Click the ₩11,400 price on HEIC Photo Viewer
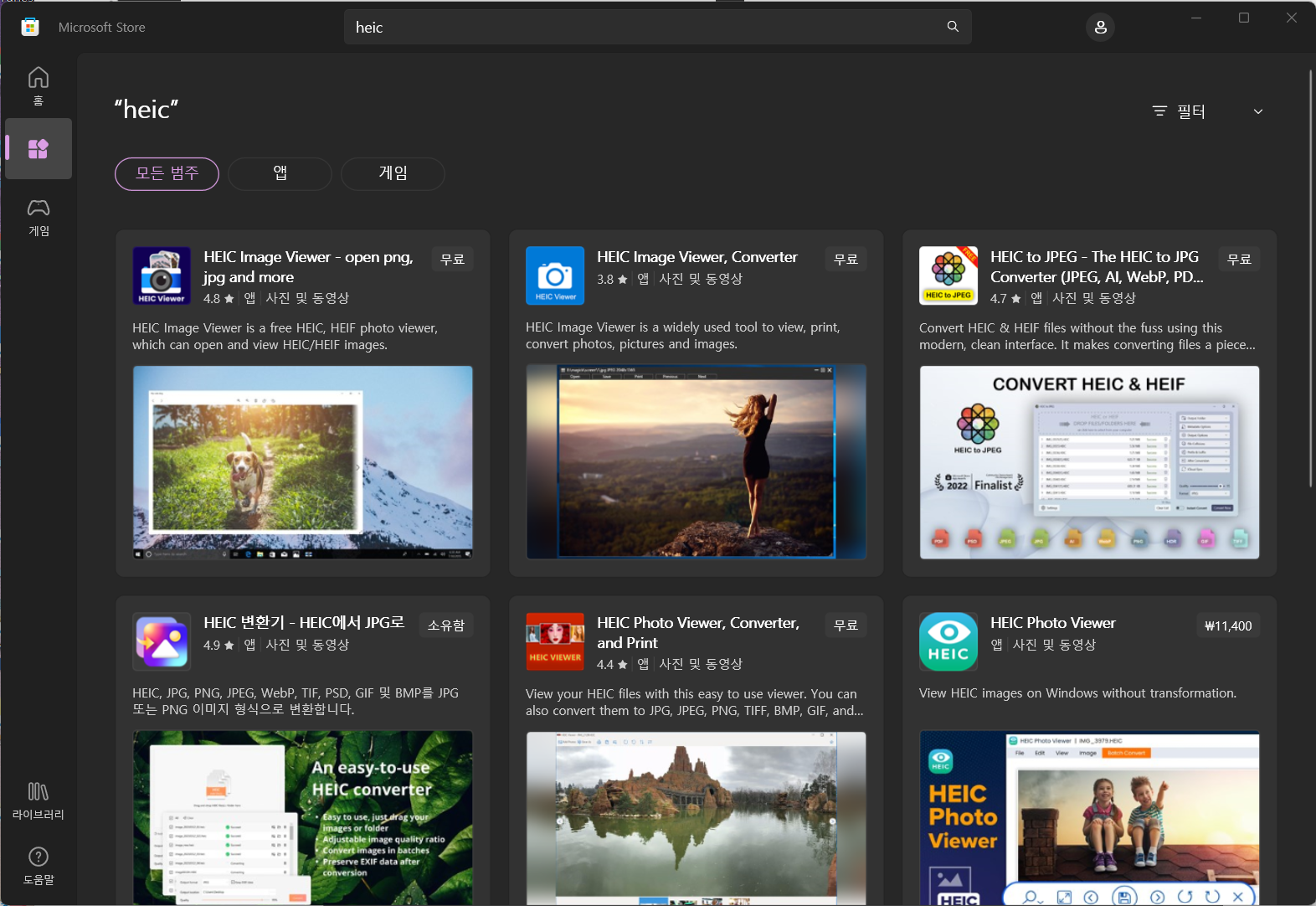The width and height of the screenshot is (1316, 906). click(1228, 625)
